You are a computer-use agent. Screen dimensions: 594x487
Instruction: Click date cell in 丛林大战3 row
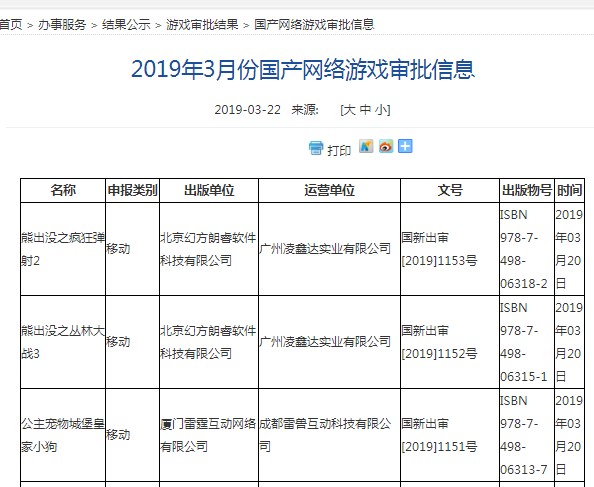point(569,342)
